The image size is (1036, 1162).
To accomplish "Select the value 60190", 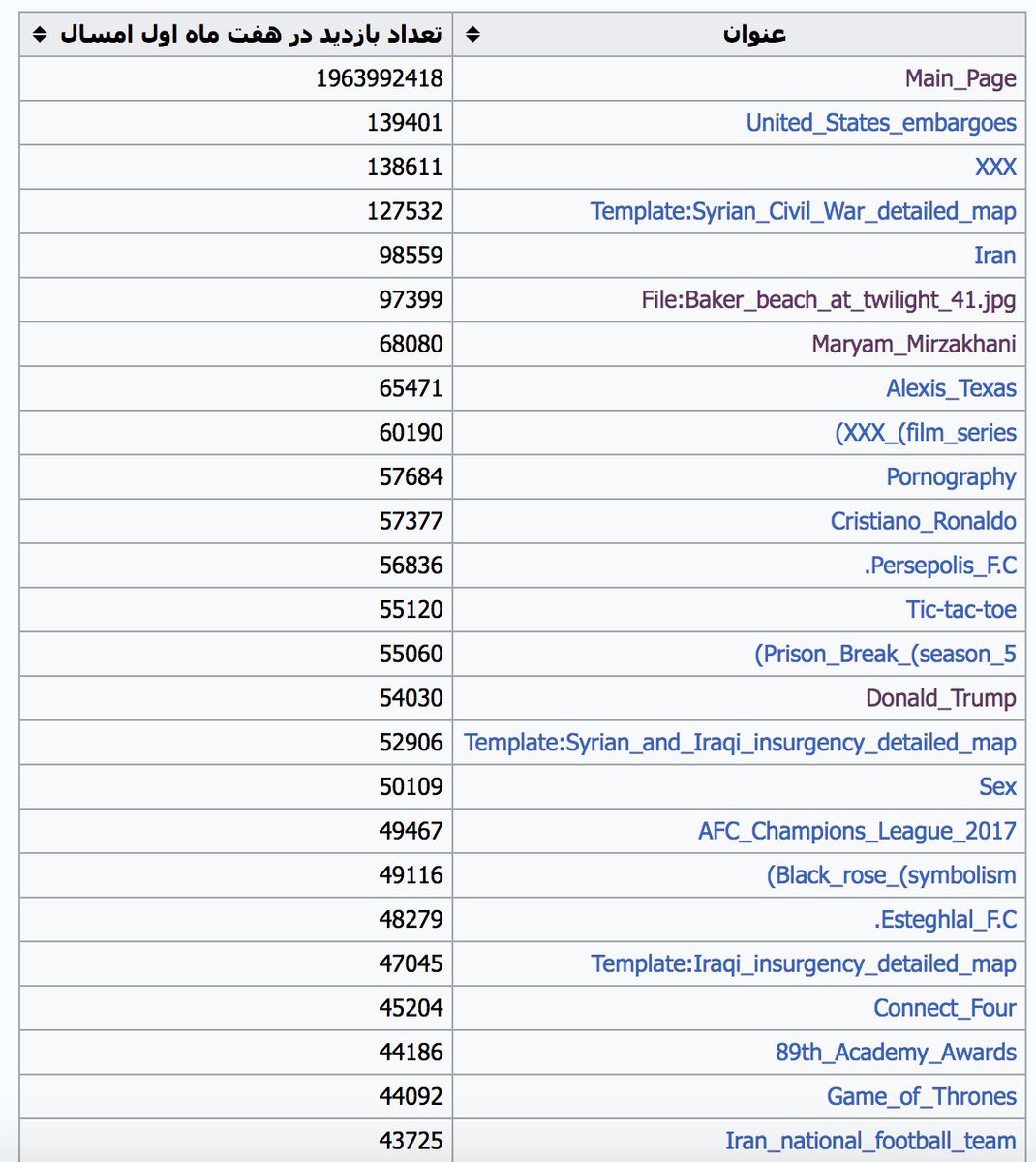I will (x=411, y=433).
